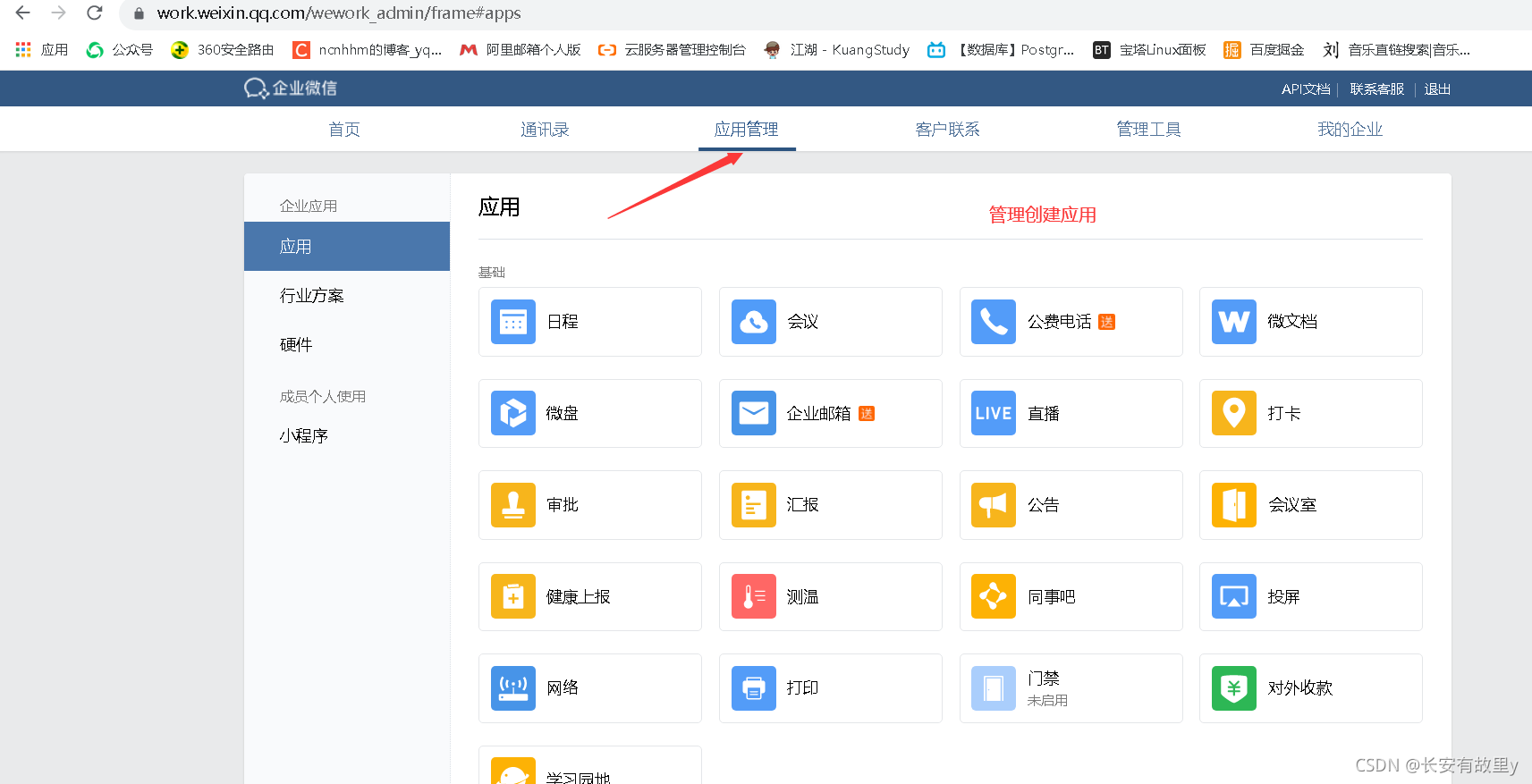1532x784 pixels.
Task: Open the 对外收款 payment shield icon
Action: click(1234, 688)
